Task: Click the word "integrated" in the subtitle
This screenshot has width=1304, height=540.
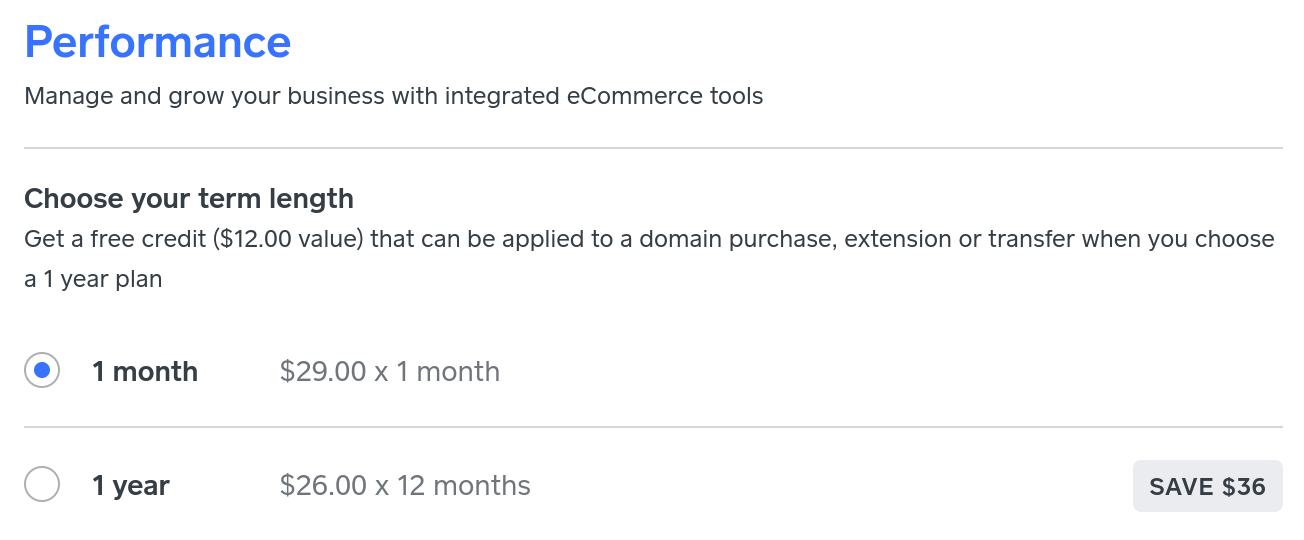Action: coord(504,96)
